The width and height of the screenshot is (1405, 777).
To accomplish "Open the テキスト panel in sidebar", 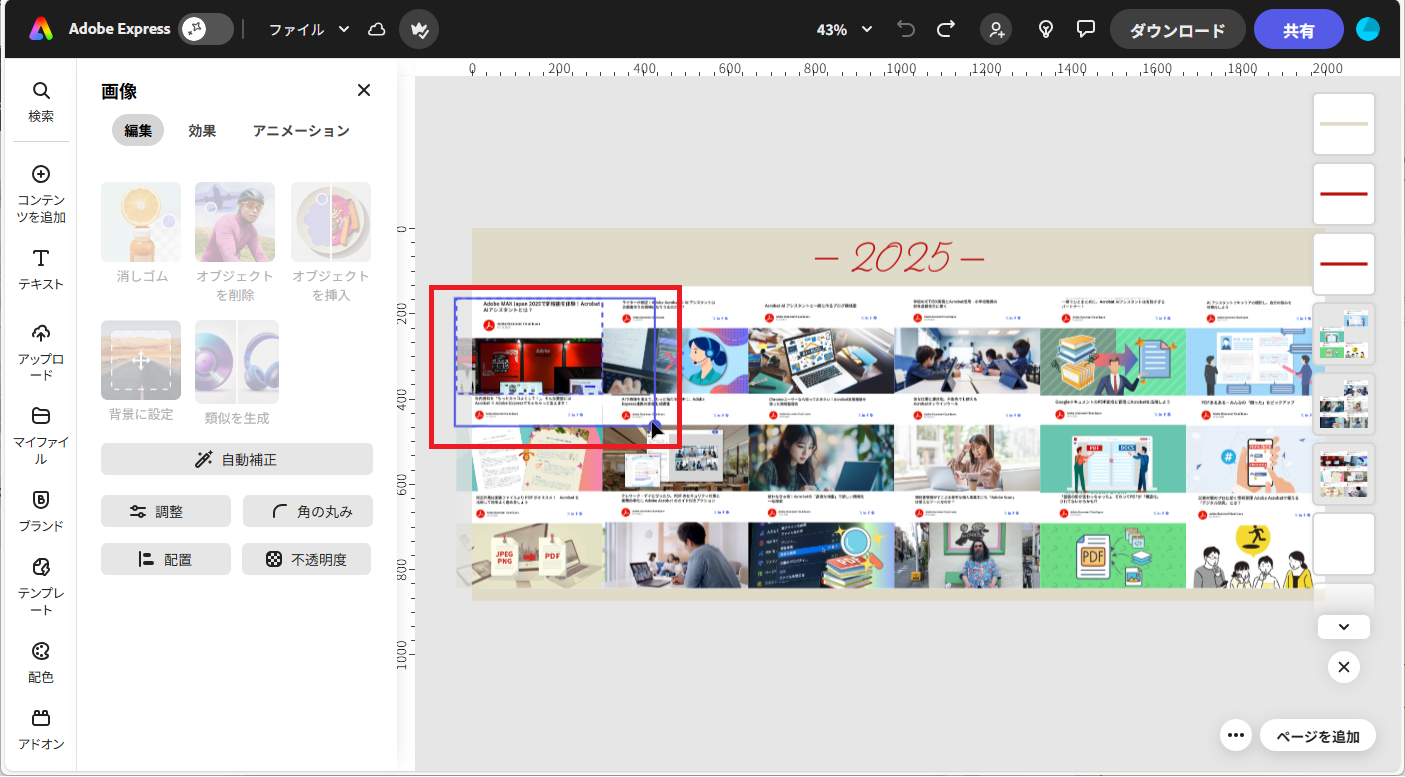I will click(x=40, y=270).
